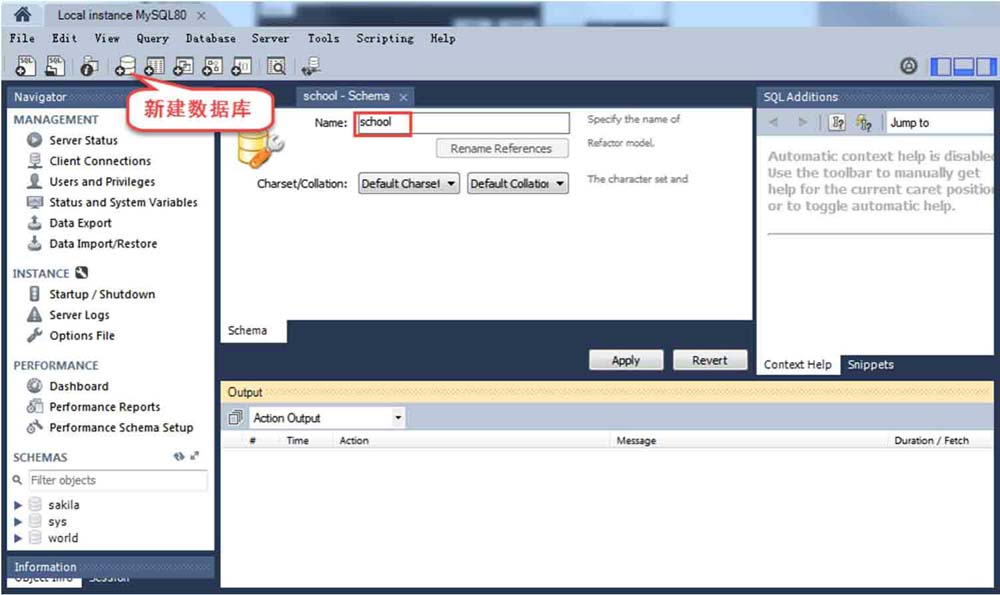Click the Revert button

[710, 360]
